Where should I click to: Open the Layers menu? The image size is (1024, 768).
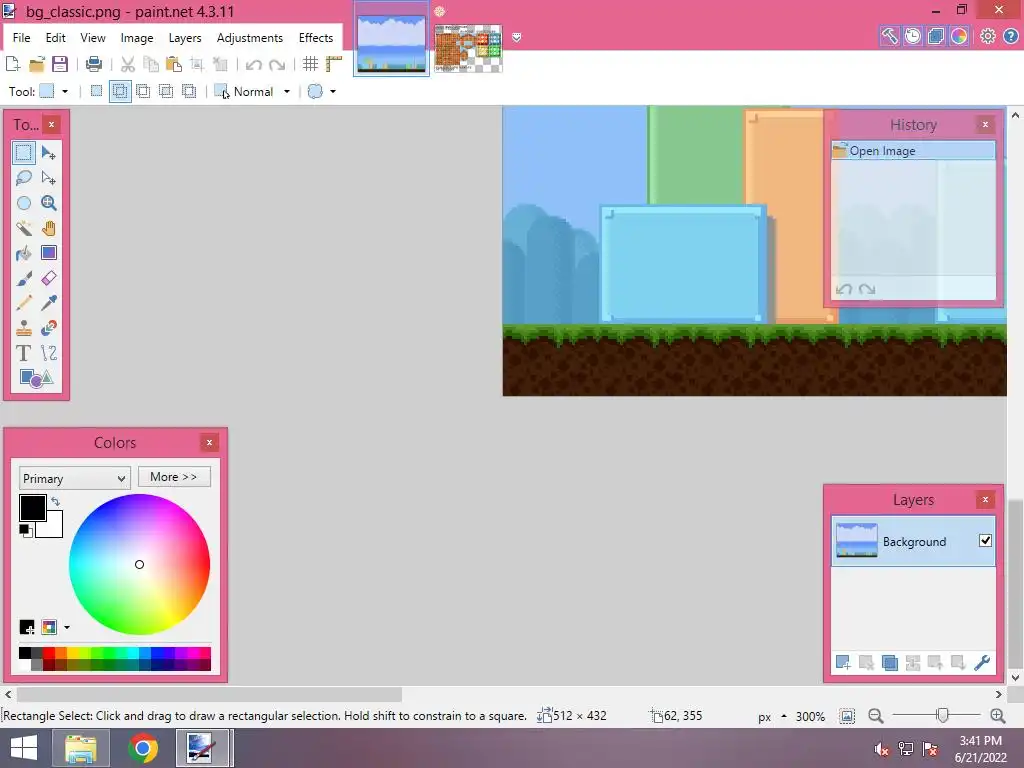point(185,38)
